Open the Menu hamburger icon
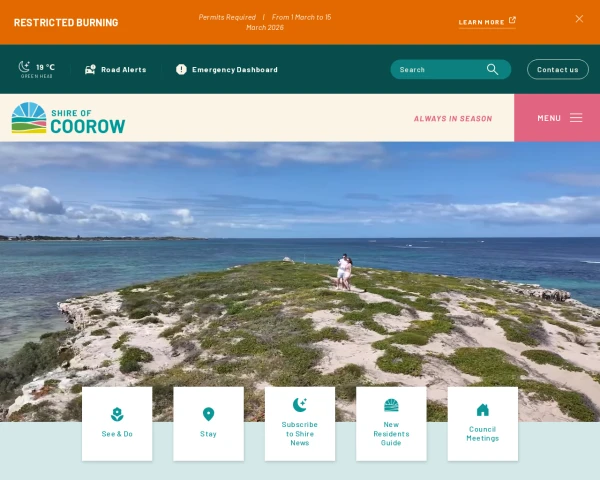 click(x=576, y=118)
